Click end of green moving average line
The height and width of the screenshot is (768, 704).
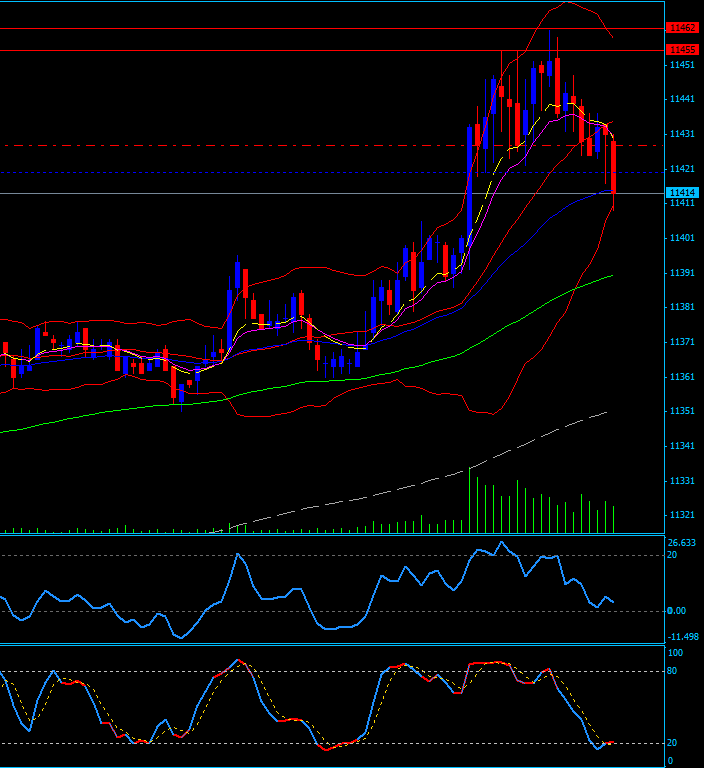click(x=612, y=275)
